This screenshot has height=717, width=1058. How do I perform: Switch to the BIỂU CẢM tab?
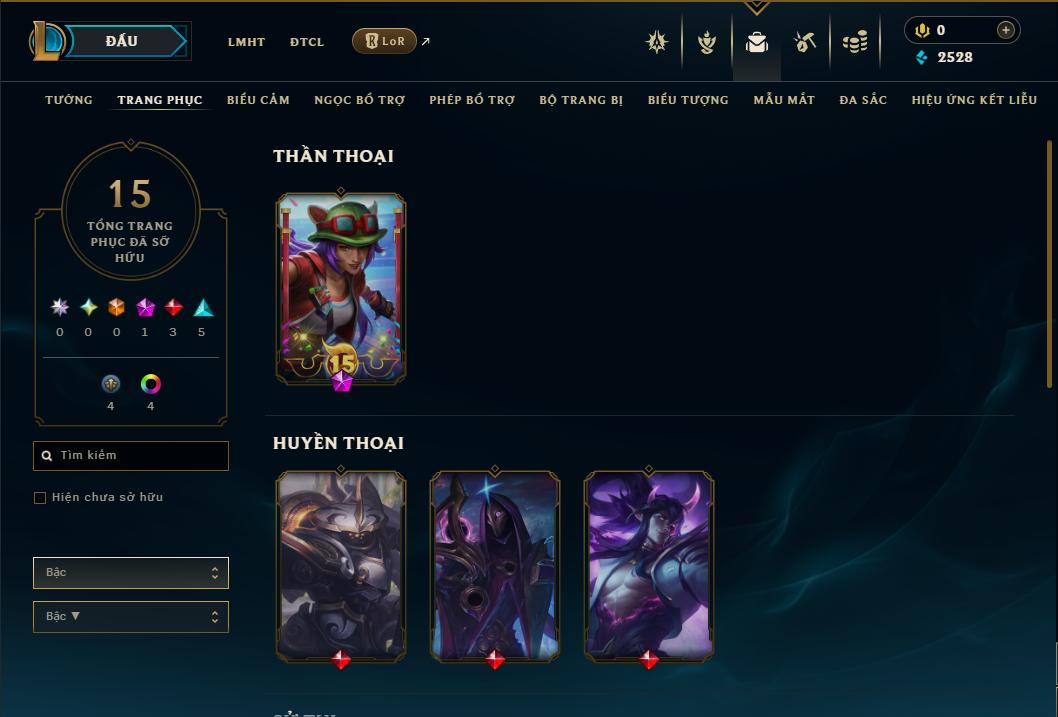click(258, 100)
